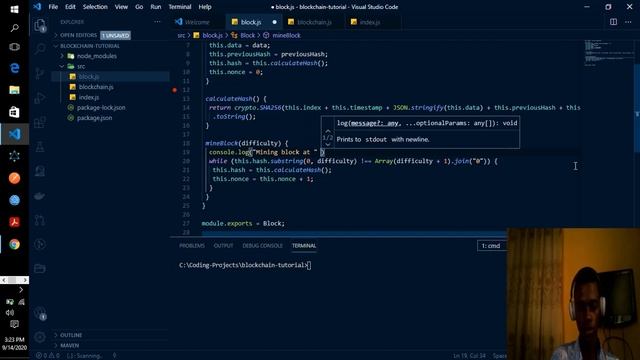The width and height of the screenshot is (640, 360).
Task: Open the Search view in activity bar
Action: pyautogui.click(x=40, y=49)
